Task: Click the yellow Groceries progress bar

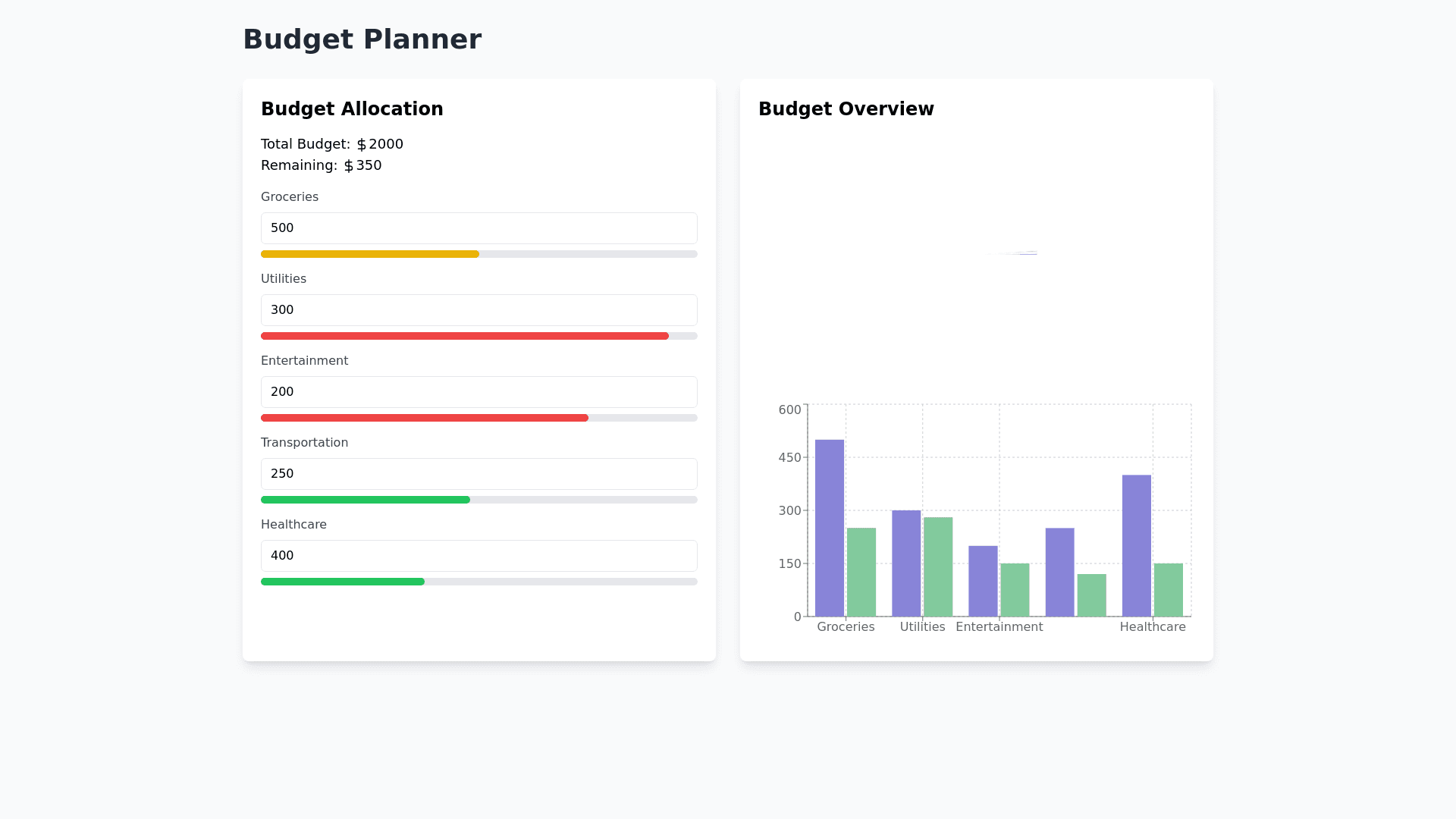Action: (x=370, y=254)
